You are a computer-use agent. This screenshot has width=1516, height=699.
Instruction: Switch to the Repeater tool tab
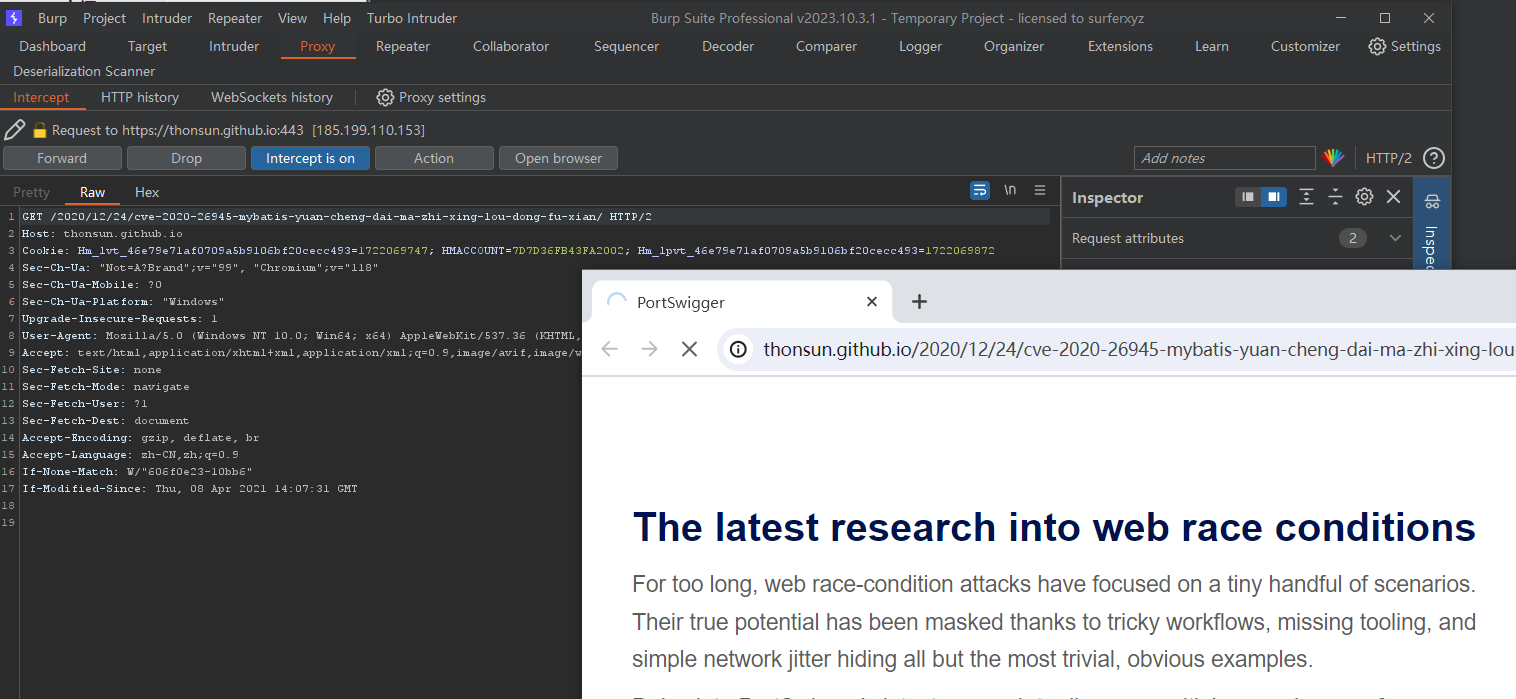[x=403, y=46]
